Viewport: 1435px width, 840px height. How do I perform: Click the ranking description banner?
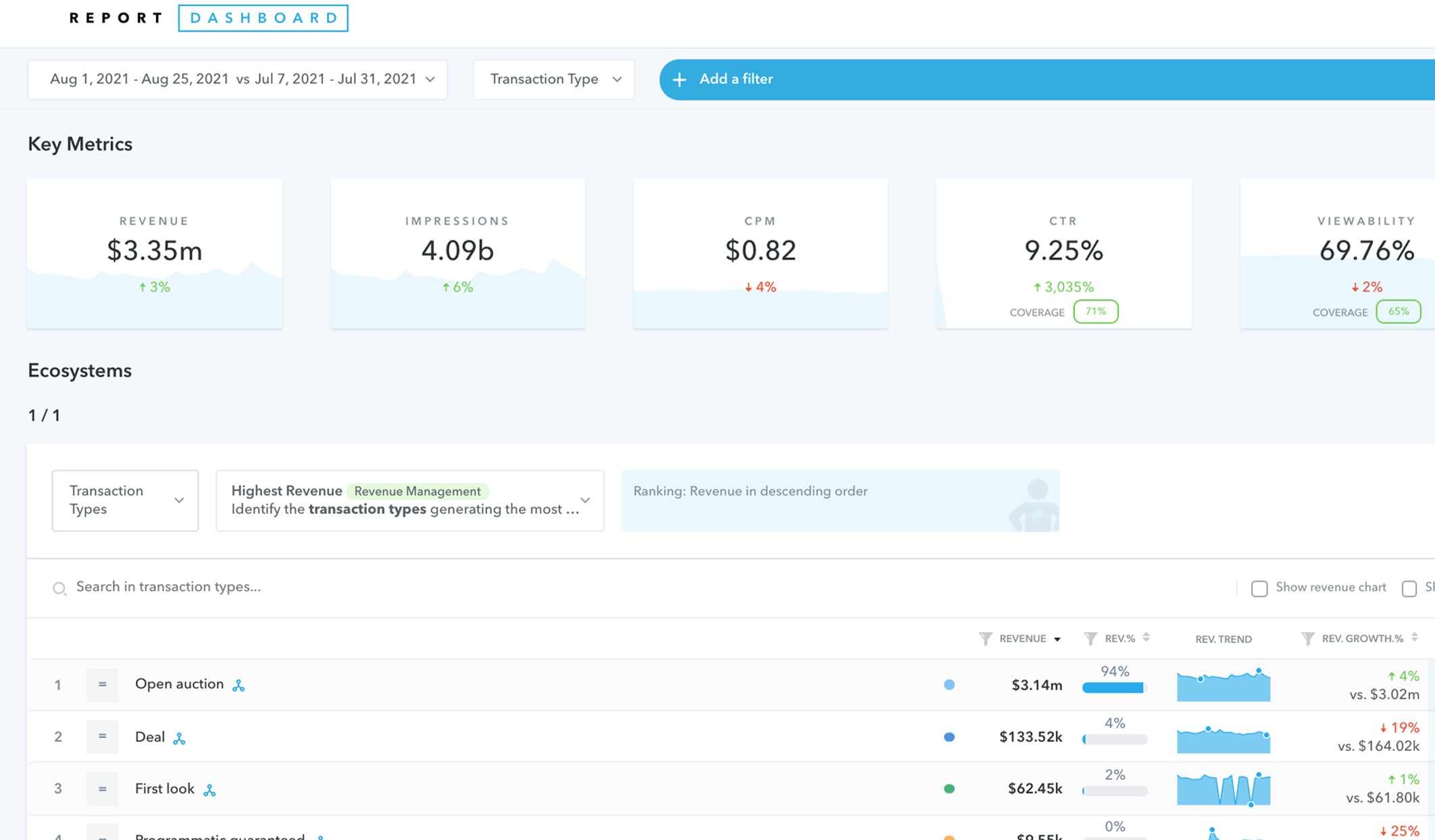(x=840, y=500)
